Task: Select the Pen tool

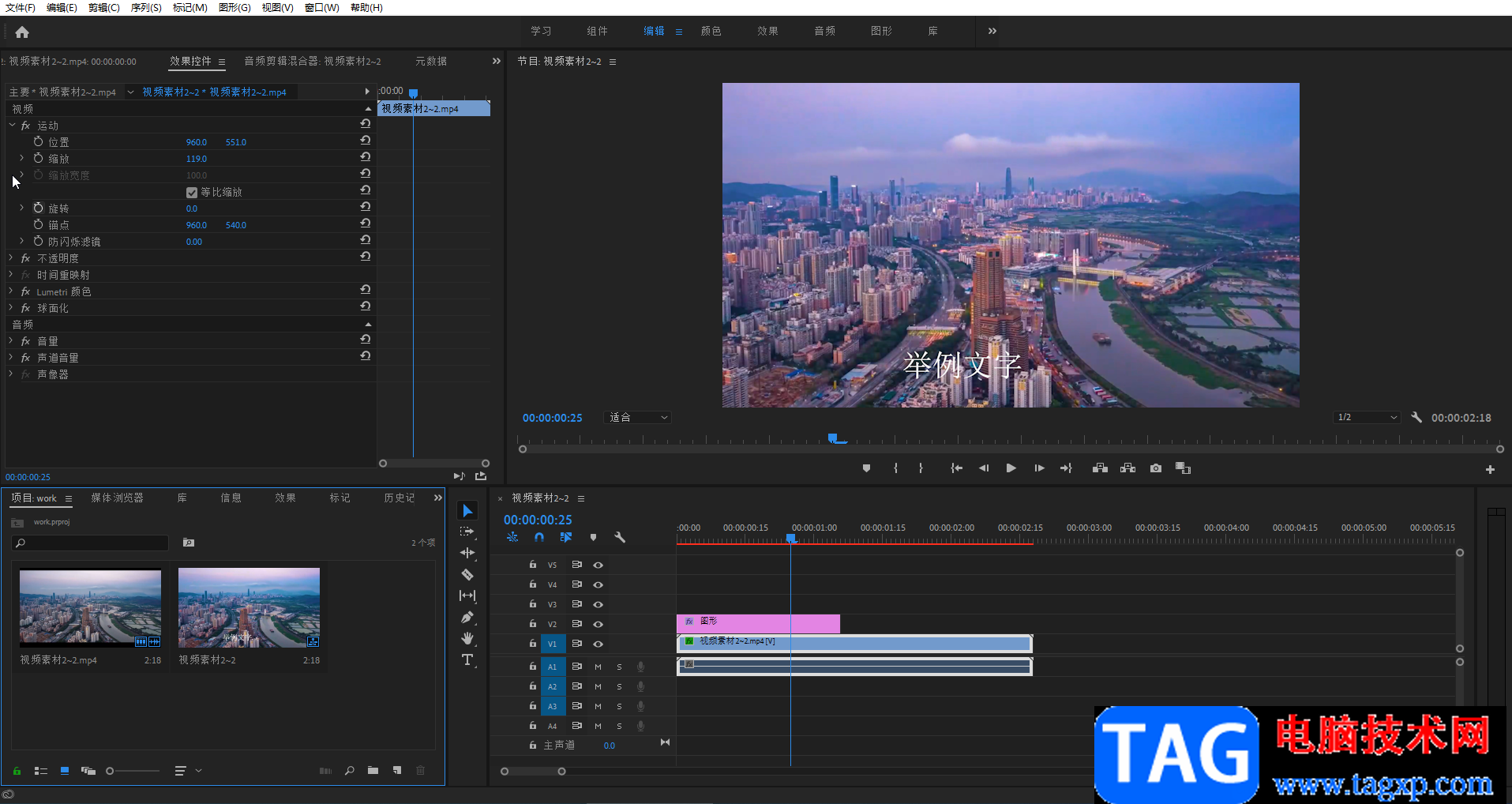Action: tap(467, 617)
